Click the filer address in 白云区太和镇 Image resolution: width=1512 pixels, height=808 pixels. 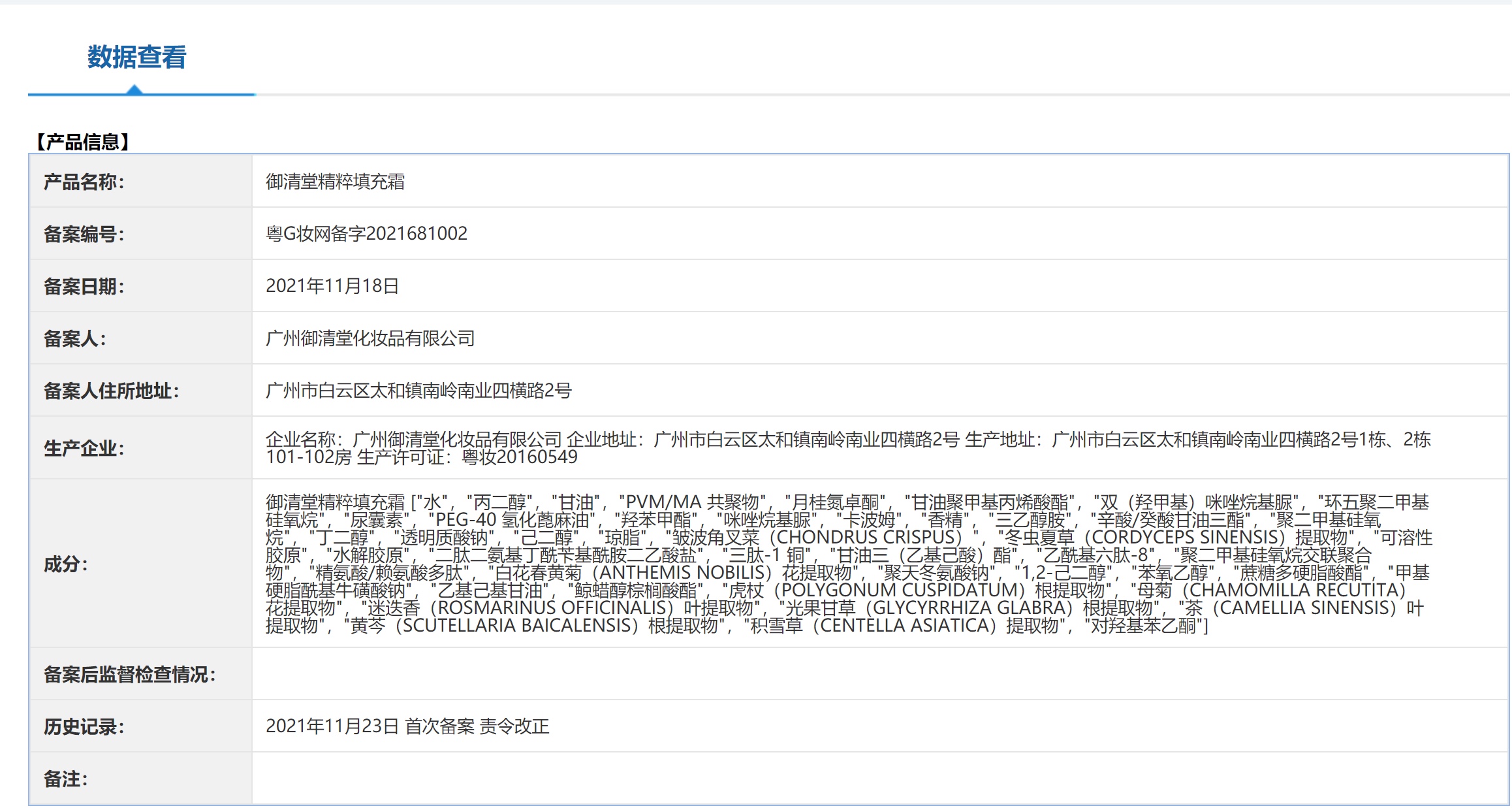(x=418, y=391)
